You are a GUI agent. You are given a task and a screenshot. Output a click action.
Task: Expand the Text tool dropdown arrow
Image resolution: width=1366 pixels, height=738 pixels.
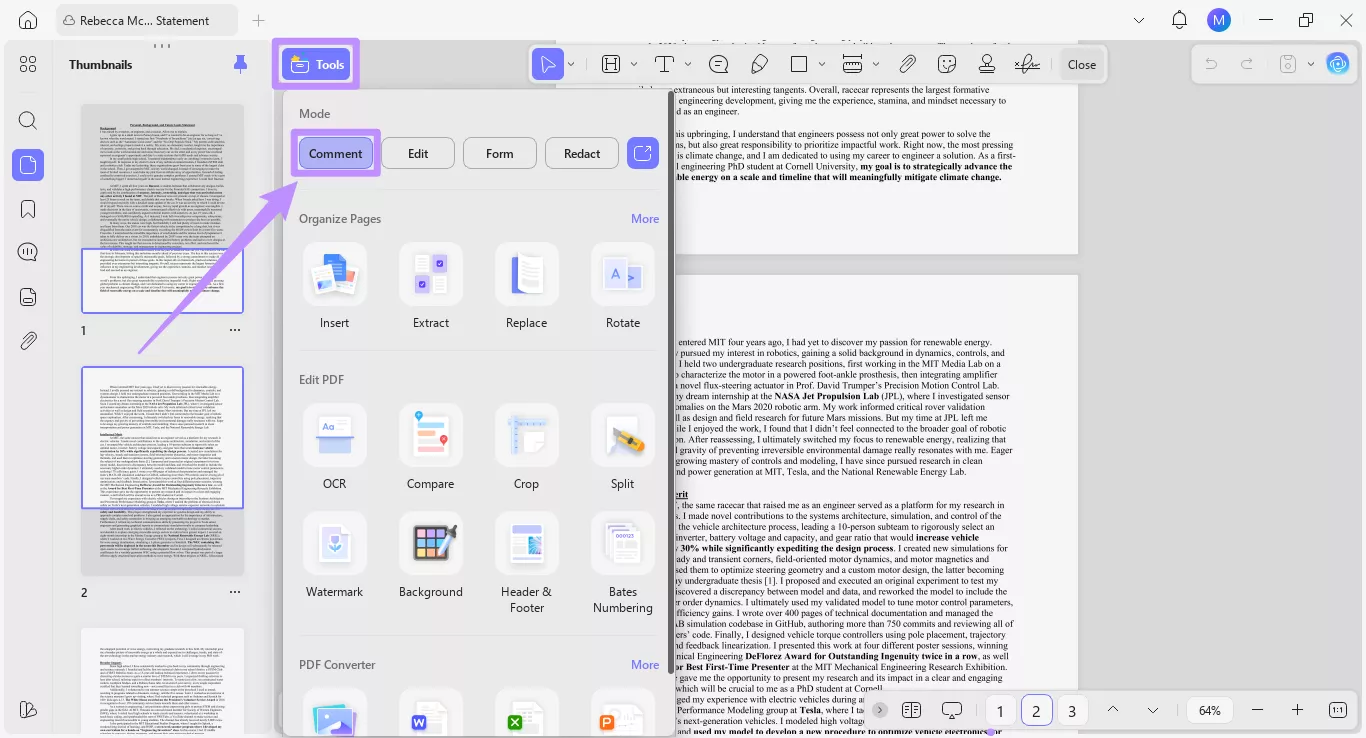point(688,64)
